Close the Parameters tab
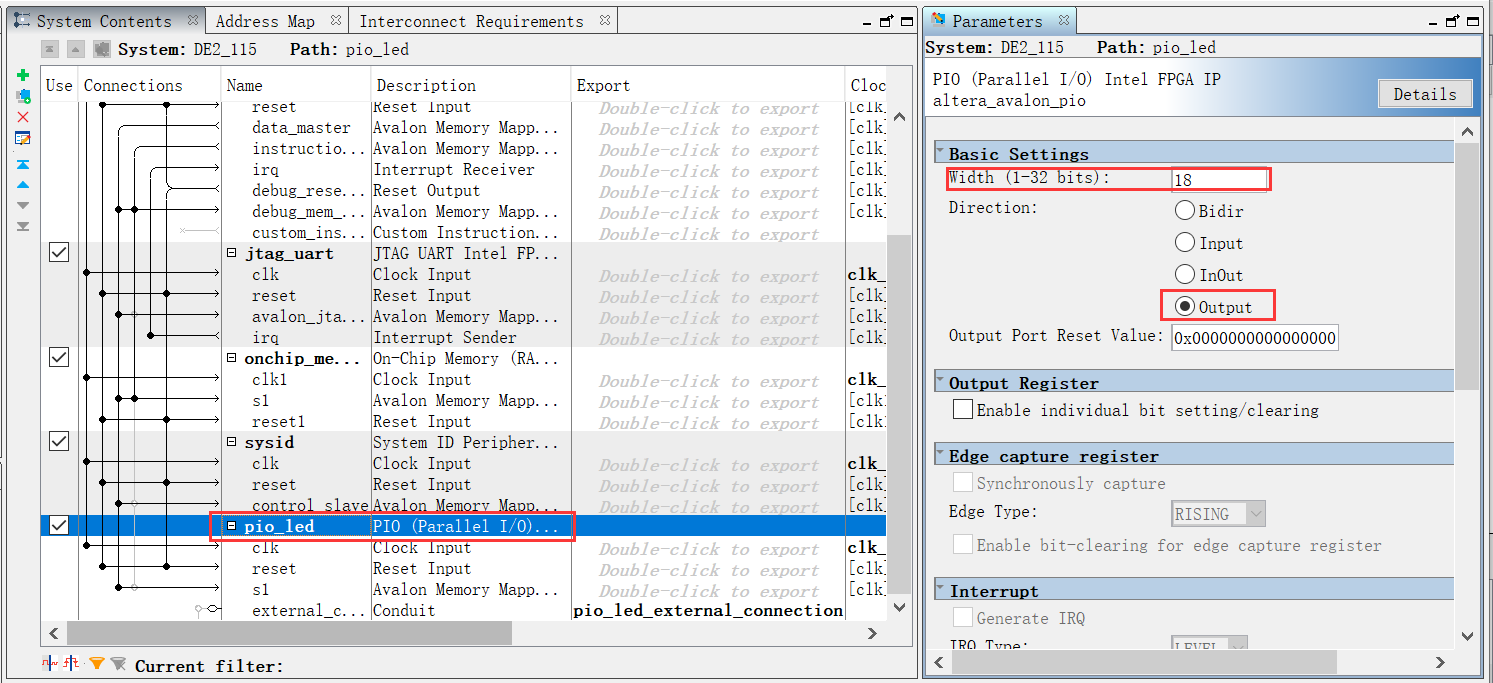 [x=1064, y=20]
